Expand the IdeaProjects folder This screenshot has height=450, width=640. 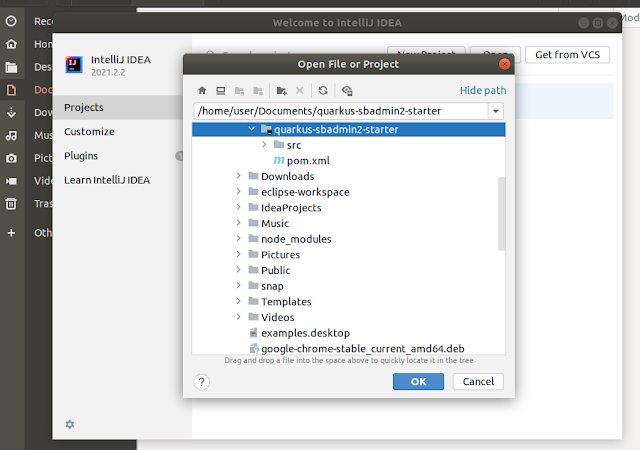coord(238,207)
